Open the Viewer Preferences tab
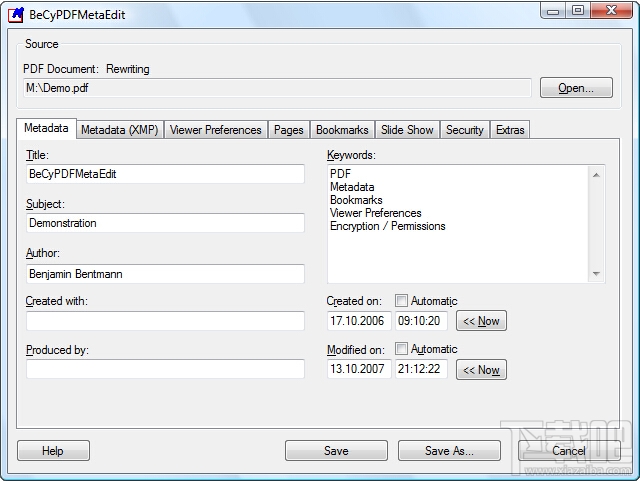The width and height of the screenshot is (640, 481). tap(216, 130)
